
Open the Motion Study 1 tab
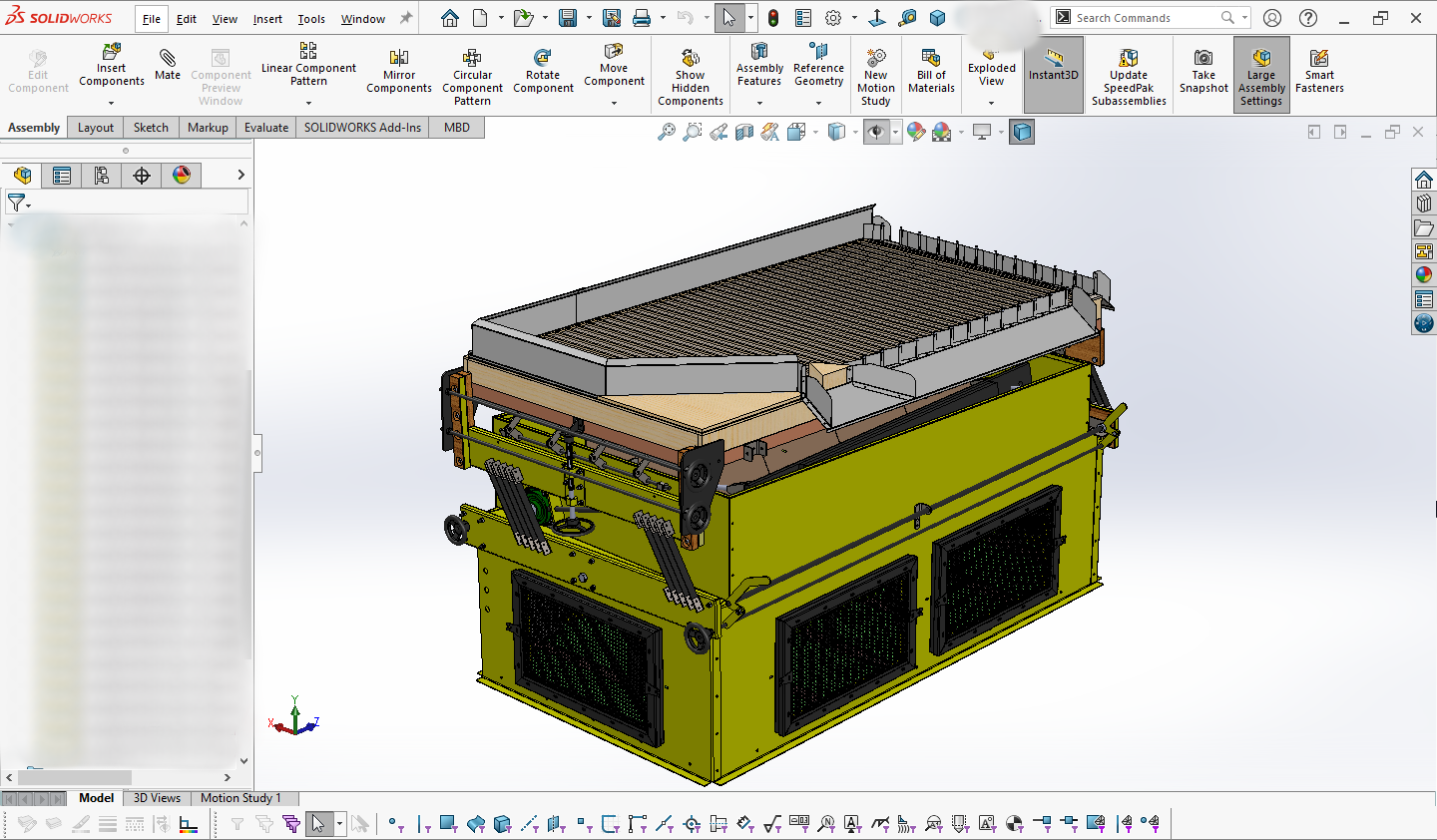click(240, 798)
